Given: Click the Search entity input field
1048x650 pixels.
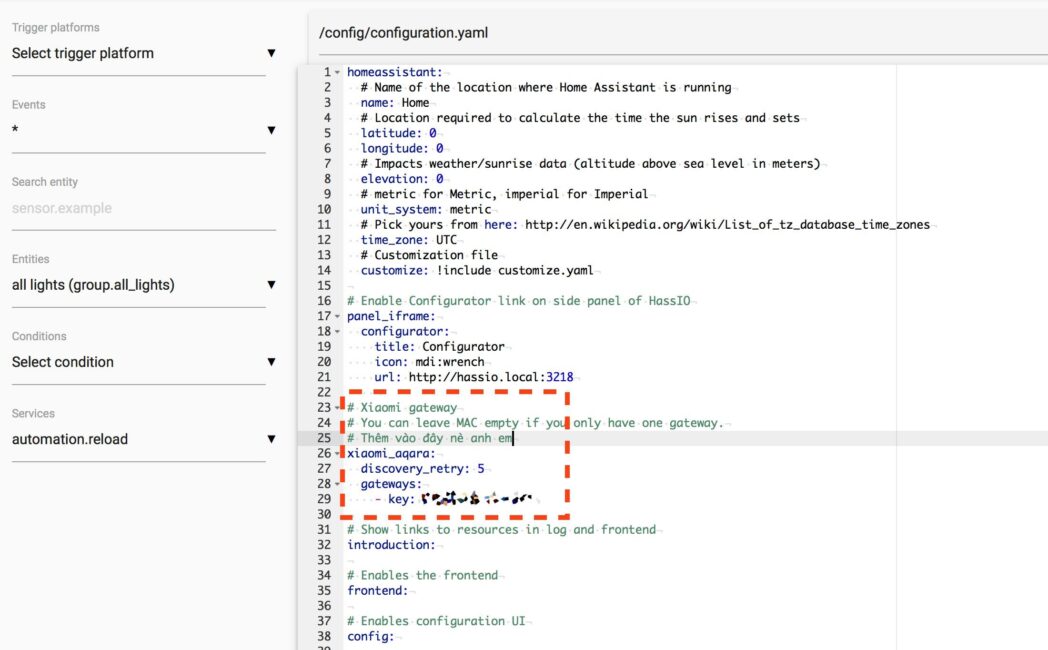Looking at the screenshot, I should [x=144, y=208].
